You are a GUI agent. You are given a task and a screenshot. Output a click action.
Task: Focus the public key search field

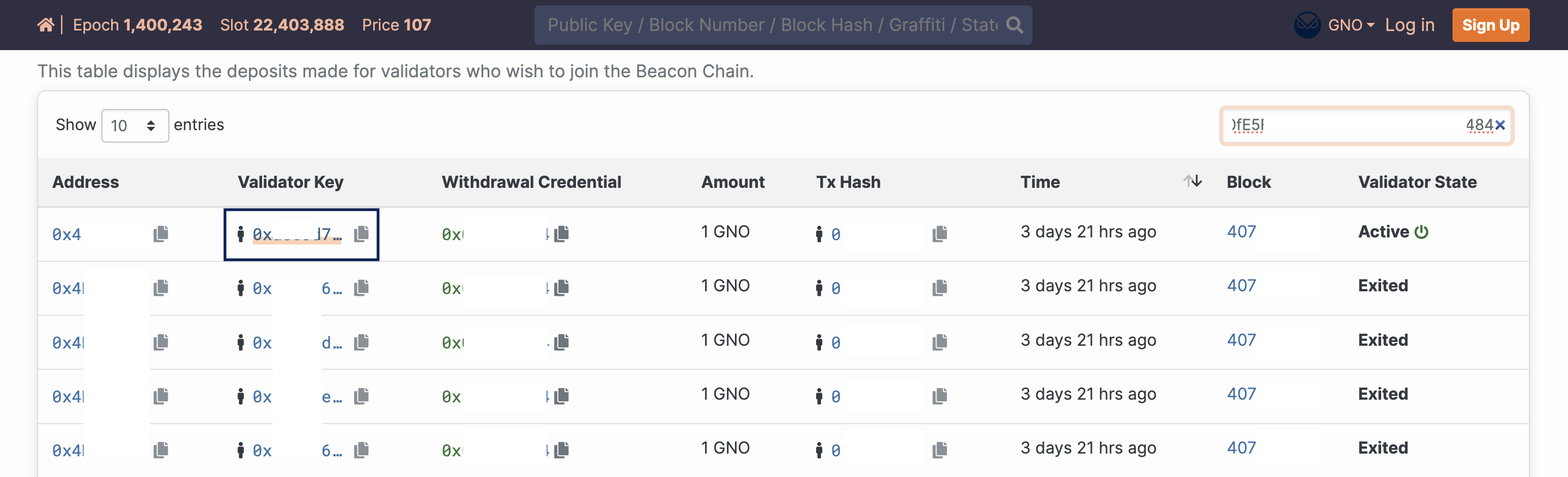(772, 25)
